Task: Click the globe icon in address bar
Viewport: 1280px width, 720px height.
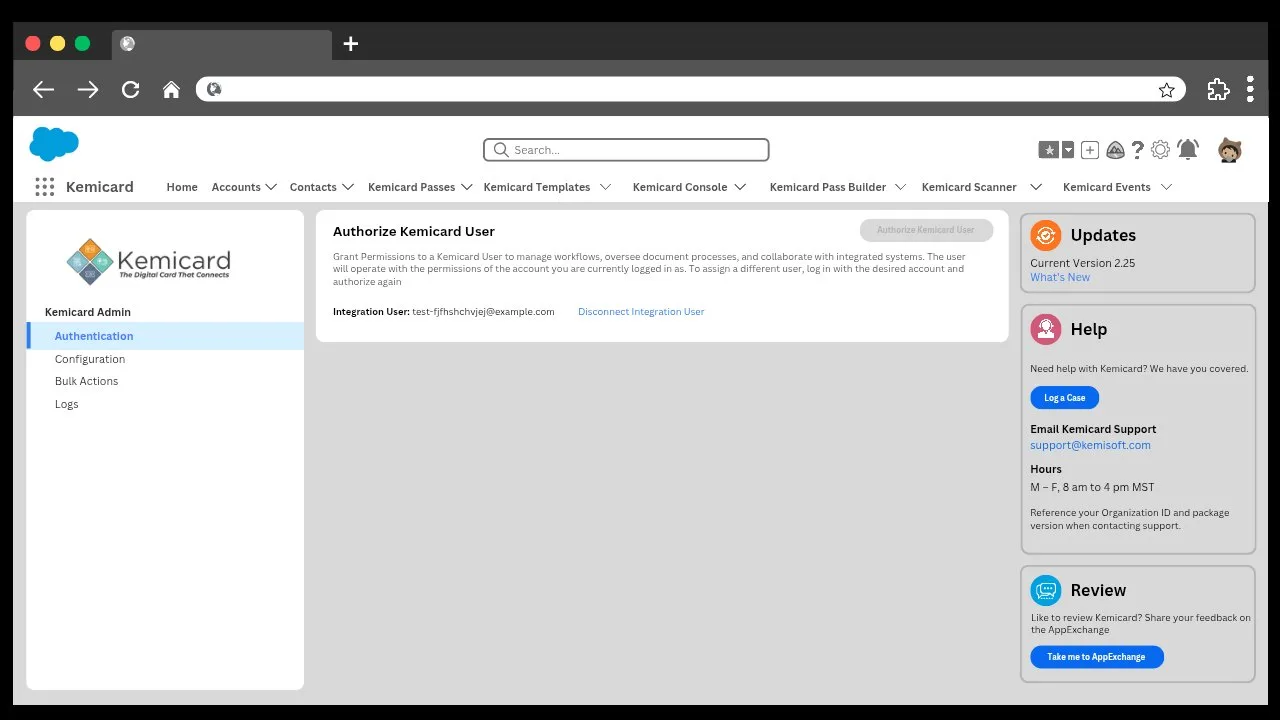Action: pyautogui.click(x=213, y=89)
